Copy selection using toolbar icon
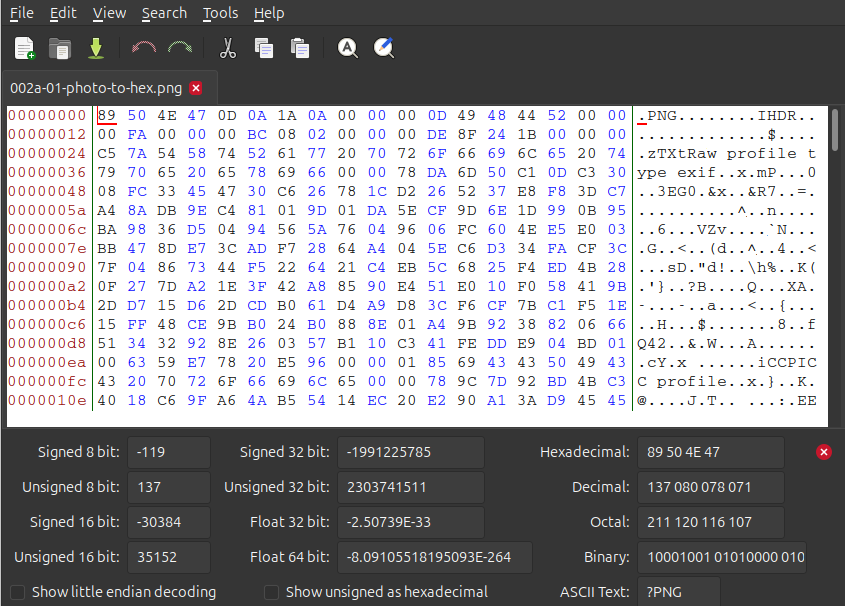 pyautogui.click(x=264, y=48)
